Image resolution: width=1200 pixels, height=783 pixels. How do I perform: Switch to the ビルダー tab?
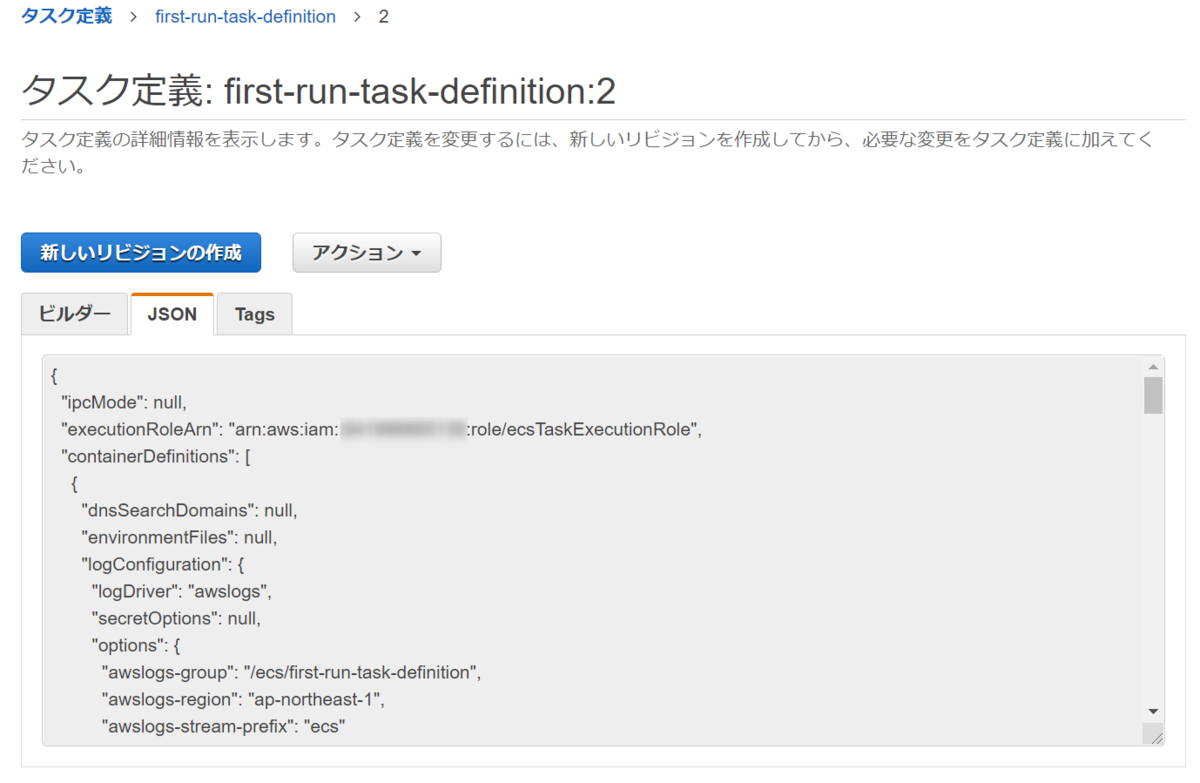click(x=75, y=314)
